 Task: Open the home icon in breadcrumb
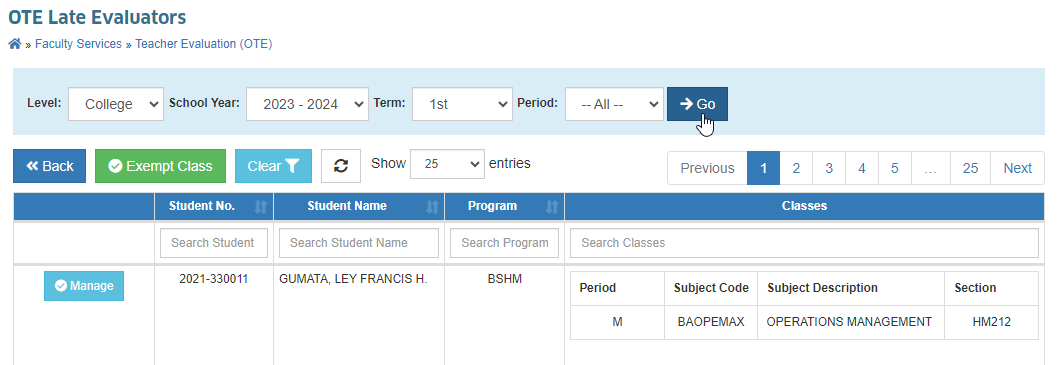[x=14, y=44]
